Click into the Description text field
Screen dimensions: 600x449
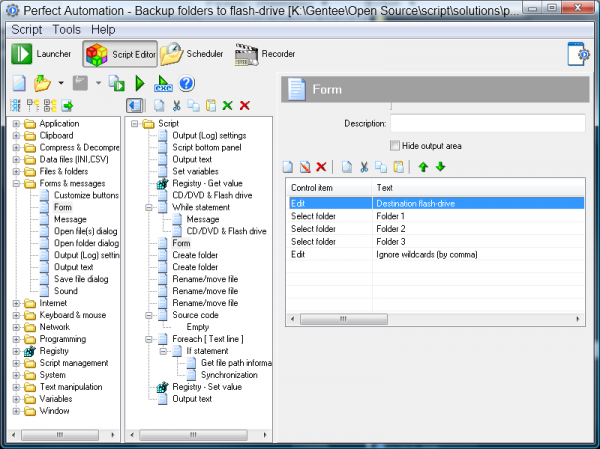(x=487, y=123)
